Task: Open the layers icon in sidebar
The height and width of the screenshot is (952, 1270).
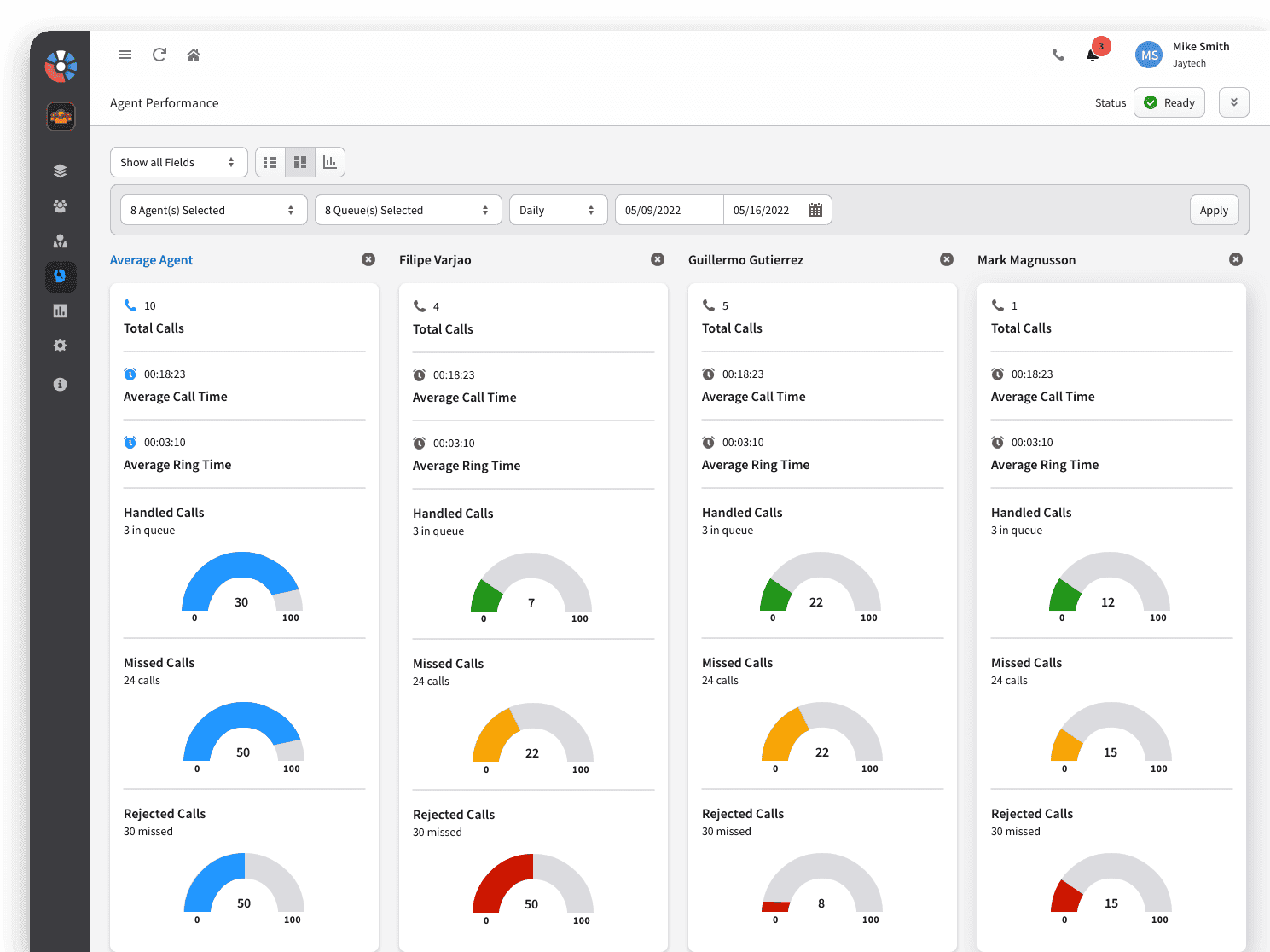Action: [60, 171]
